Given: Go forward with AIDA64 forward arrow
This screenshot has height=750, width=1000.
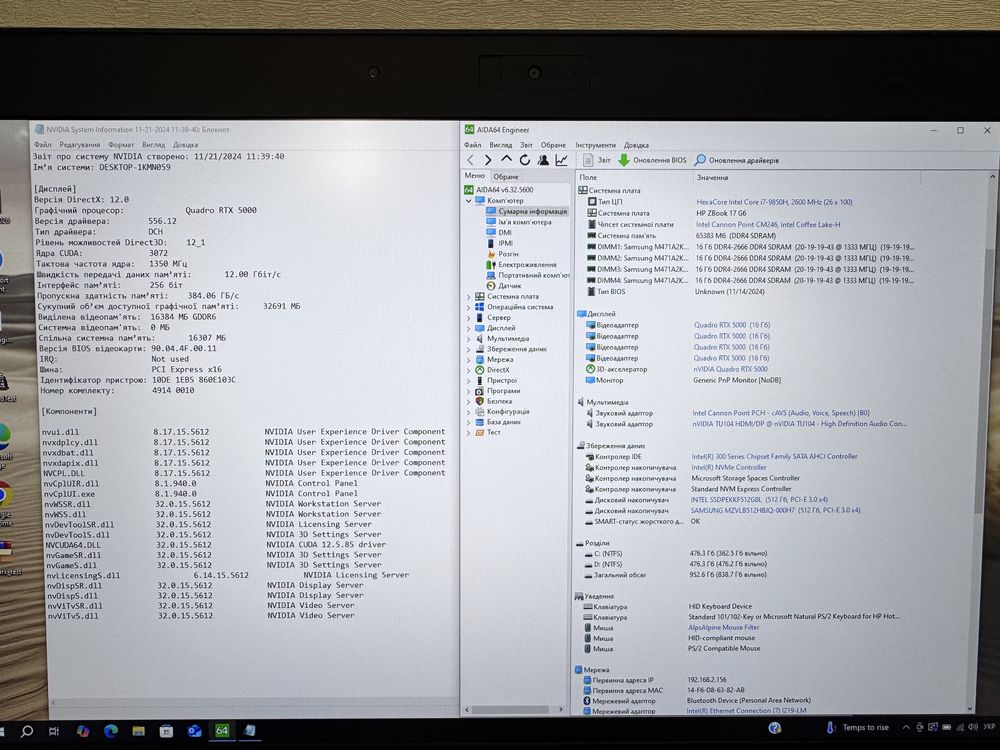Looking at the screenshot, I should tap(488, 160).
